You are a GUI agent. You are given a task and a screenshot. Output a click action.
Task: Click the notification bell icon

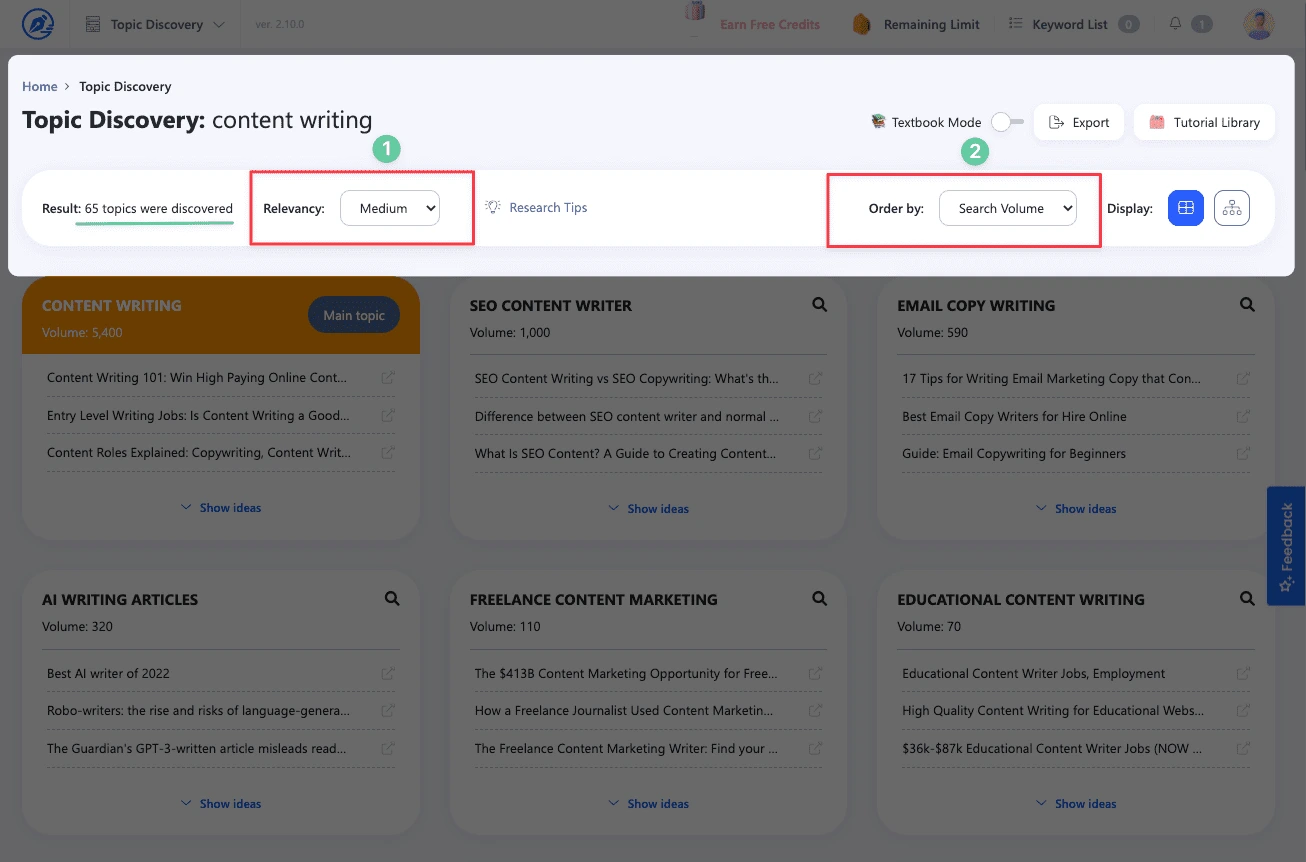(x=1175, y=23)
